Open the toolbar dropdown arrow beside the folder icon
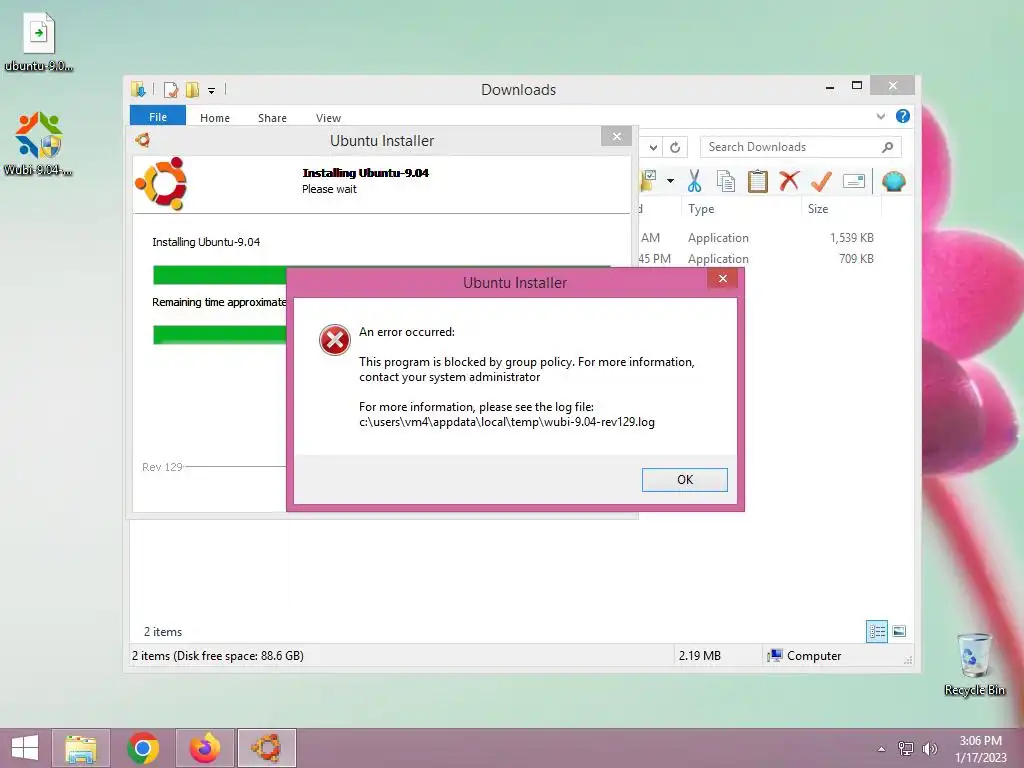Viewport: 1024px width, 768px height. (670, 181)
